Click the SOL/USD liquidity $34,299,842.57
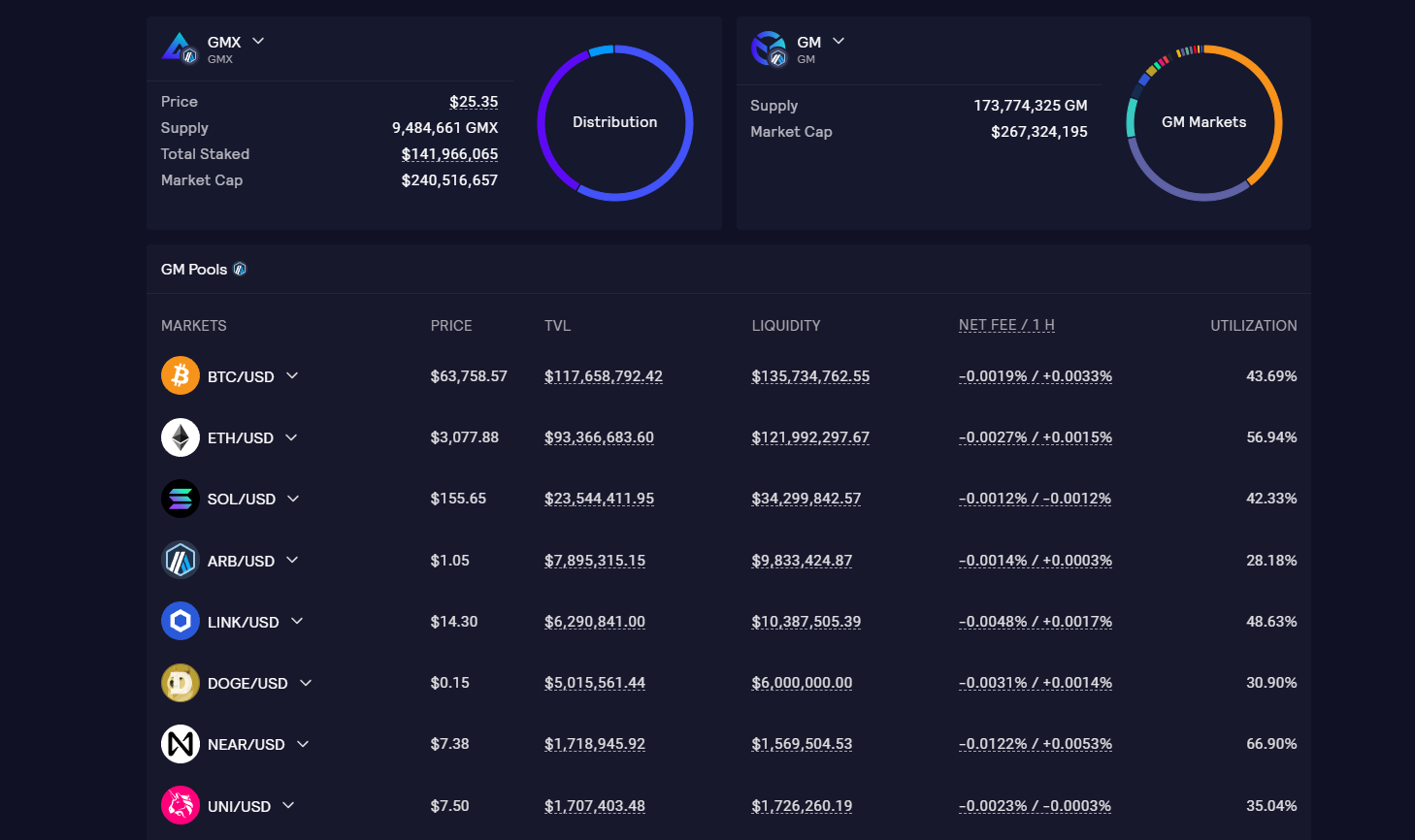This screenshot has height=840, width=1415. pos(806,499)
